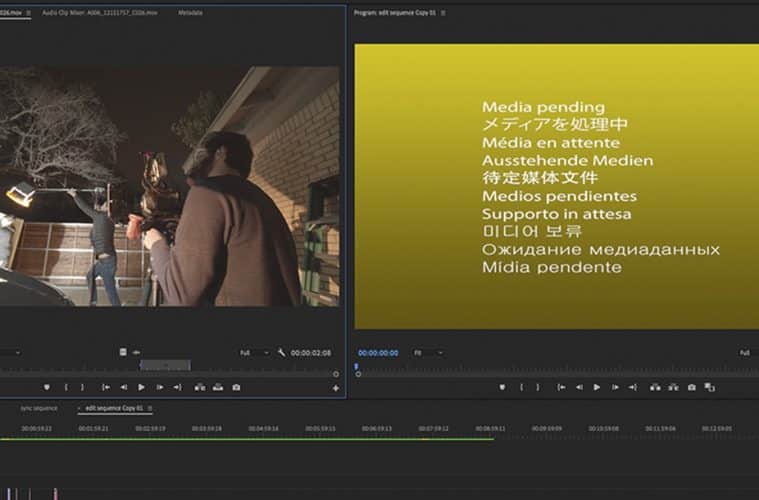Open Comparison View in Program monitor
The image size is (759, 500).
[709, 387]
